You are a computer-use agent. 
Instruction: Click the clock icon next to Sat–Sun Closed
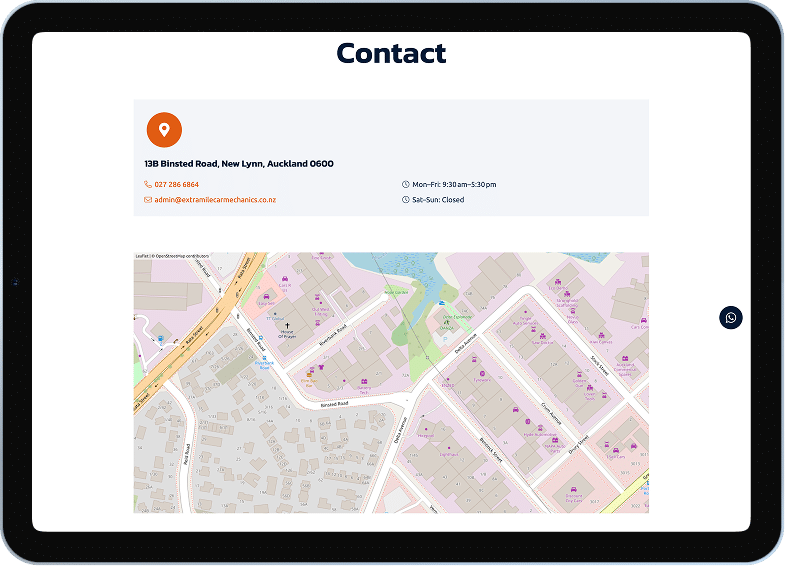(x=405, y=200)
